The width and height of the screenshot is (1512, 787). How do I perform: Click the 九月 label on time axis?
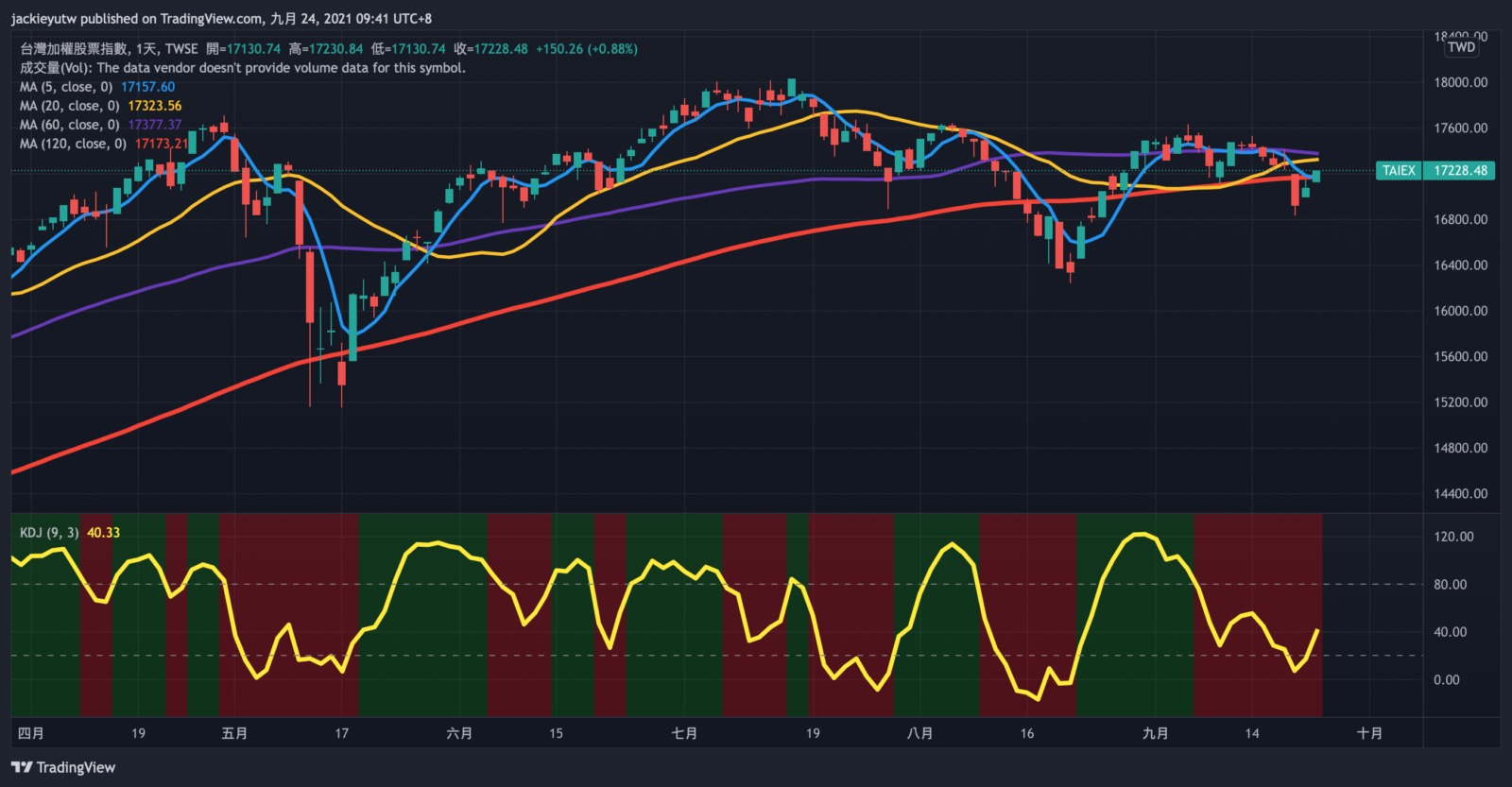pos(1155,733)
